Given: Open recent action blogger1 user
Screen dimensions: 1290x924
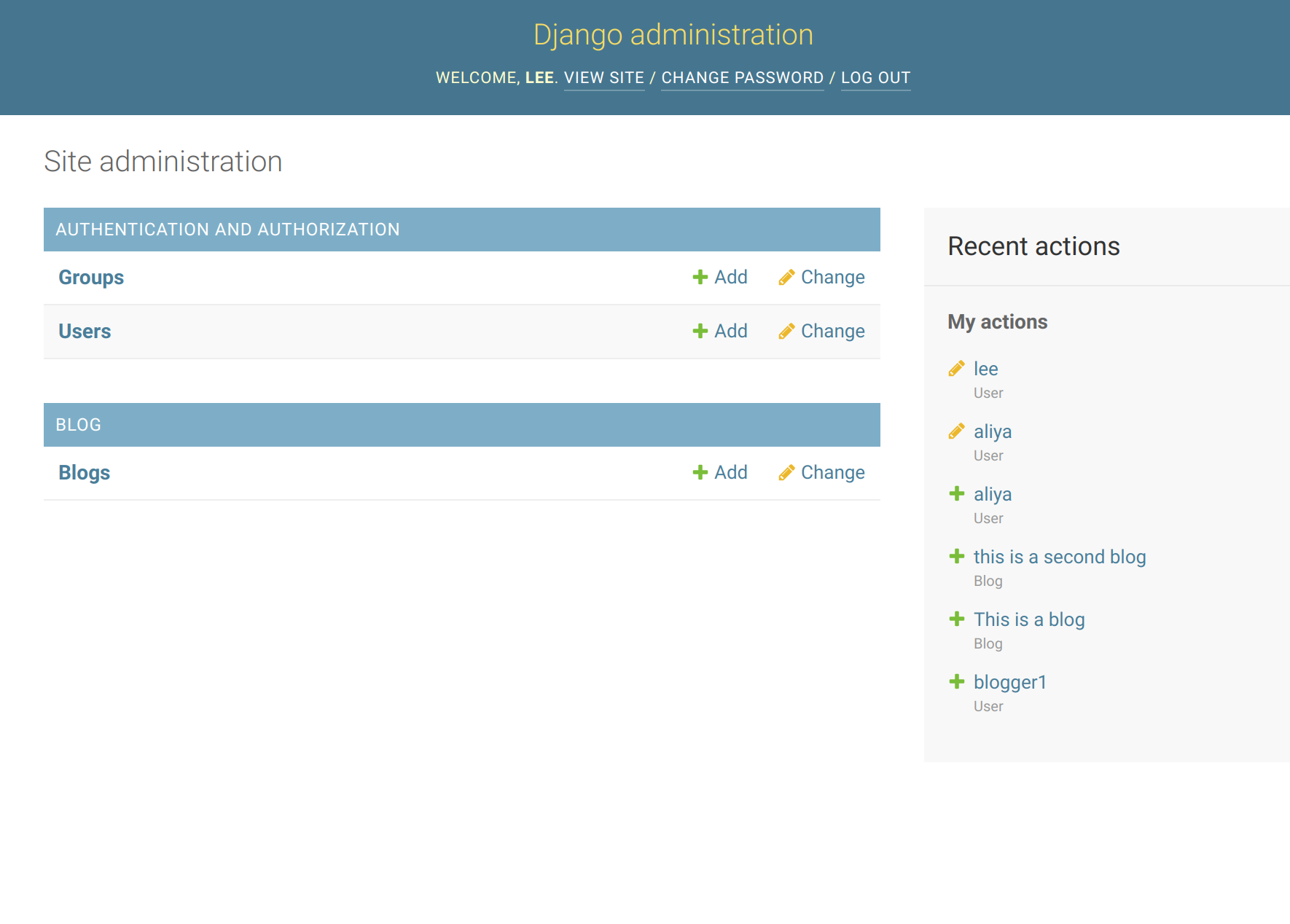Looking at the screenshot, I should [1010, 682].
